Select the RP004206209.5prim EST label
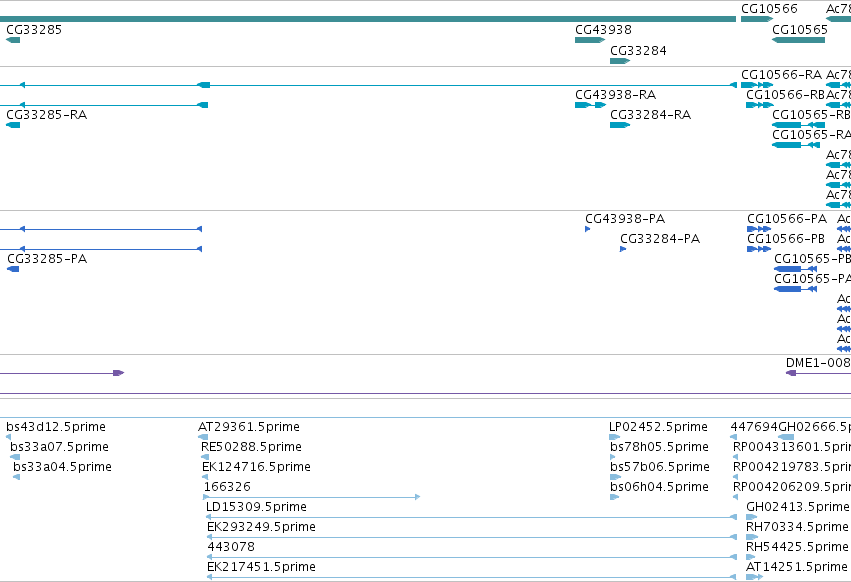This screenshot has width=851, height=582. (x=792, y=487)
